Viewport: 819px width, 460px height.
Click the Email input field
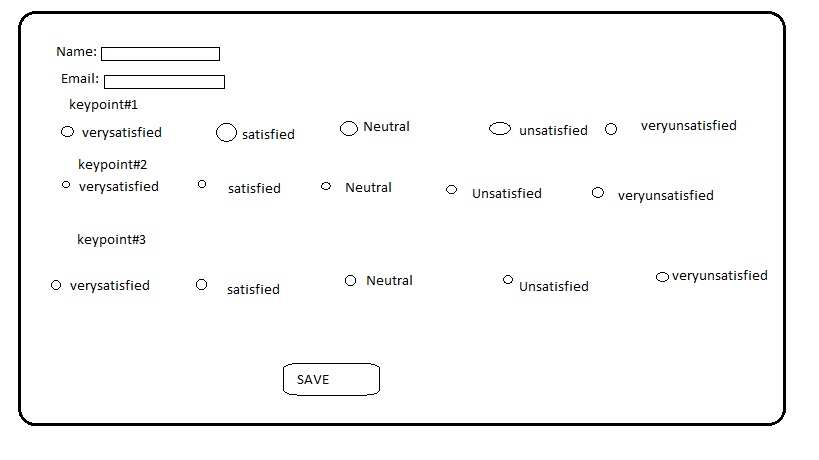coord(164,82)
